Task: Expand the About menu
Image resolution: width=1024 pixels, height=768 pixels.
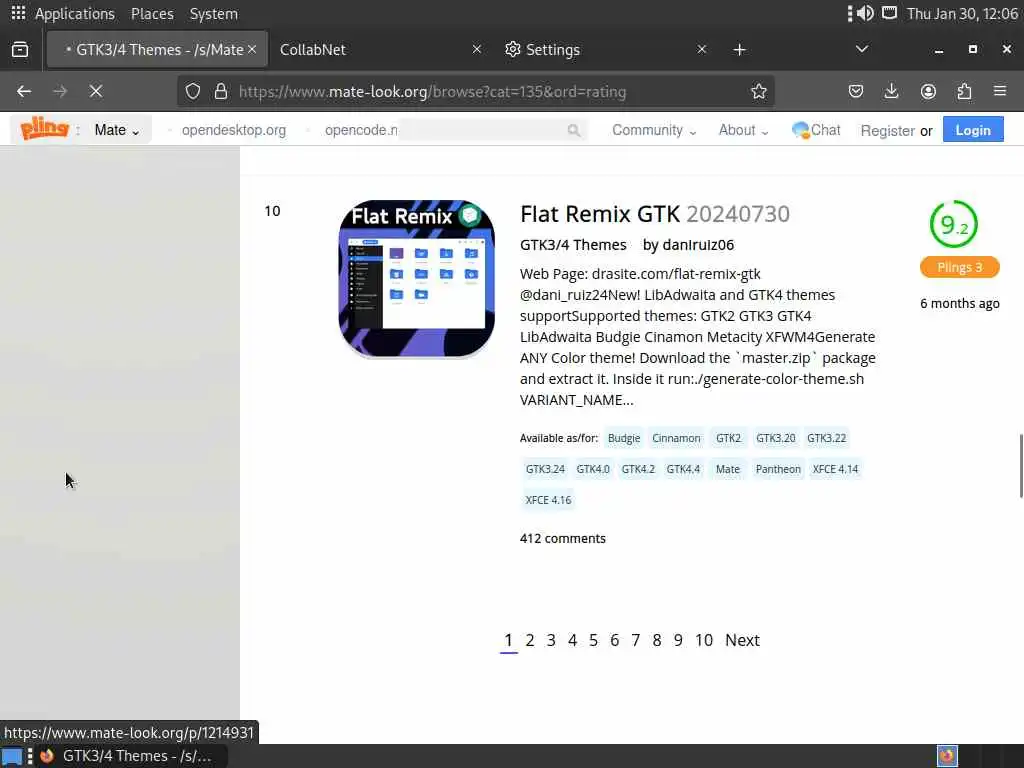Action: (743, 130)
